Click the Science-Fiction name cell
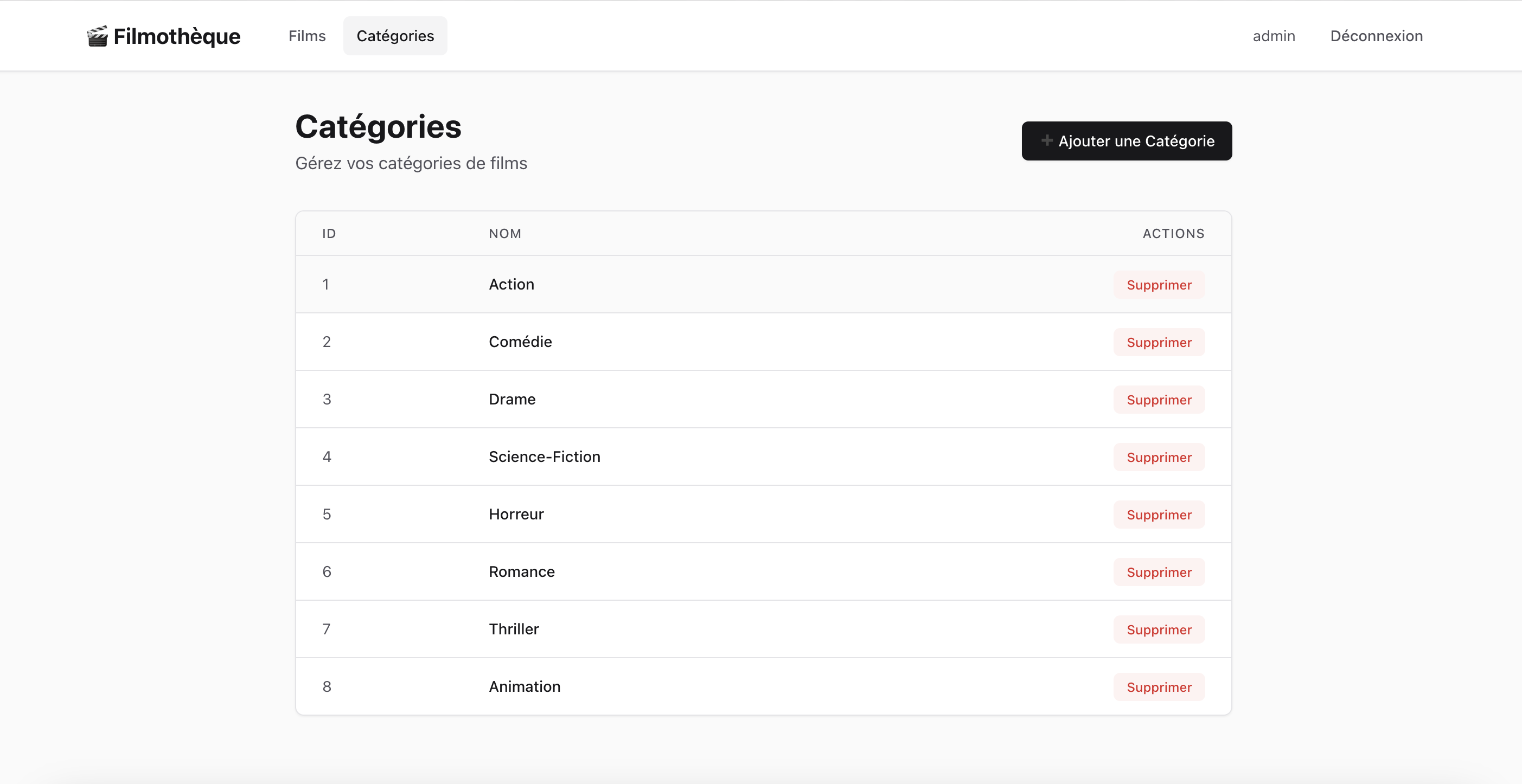1522x784 pixels. click(544, 457)
